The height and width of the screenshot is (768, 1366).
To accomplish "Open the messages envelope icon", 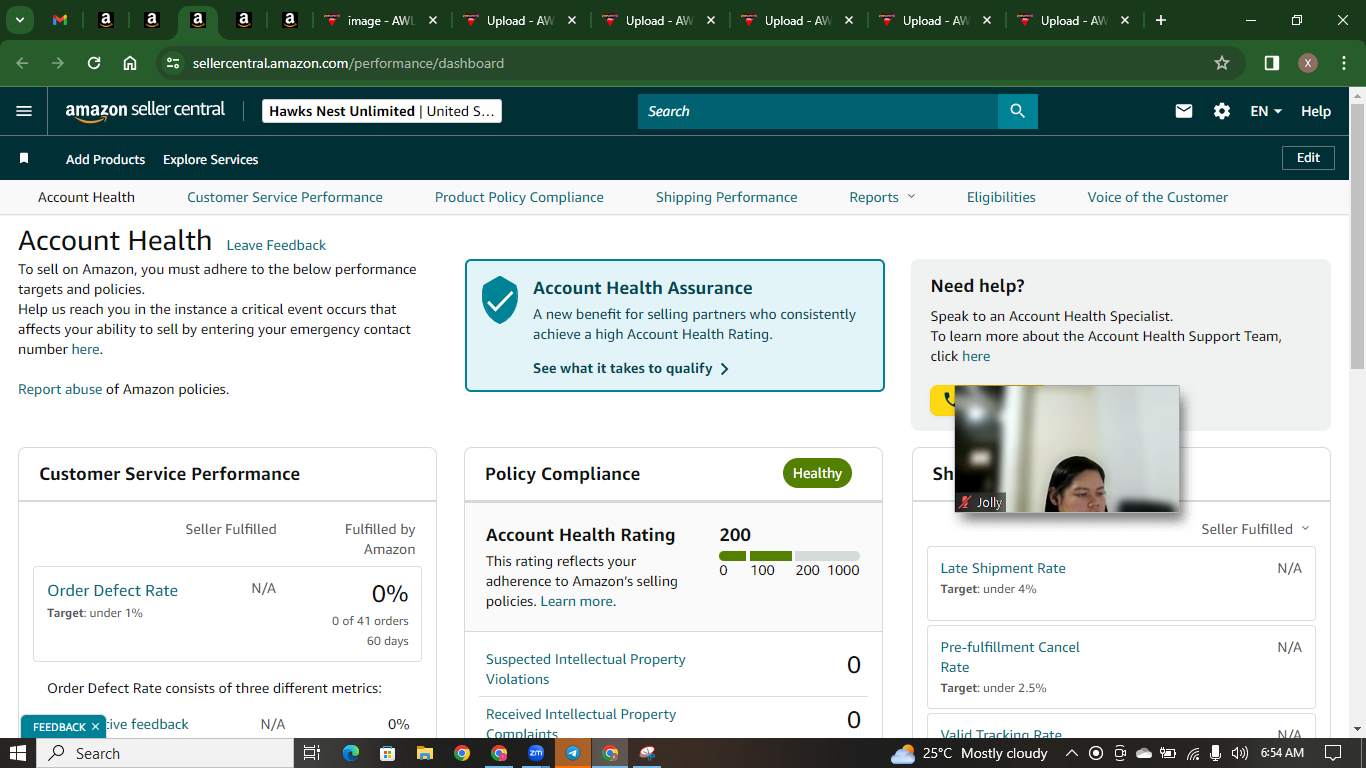I will [x=1184, y=111].
